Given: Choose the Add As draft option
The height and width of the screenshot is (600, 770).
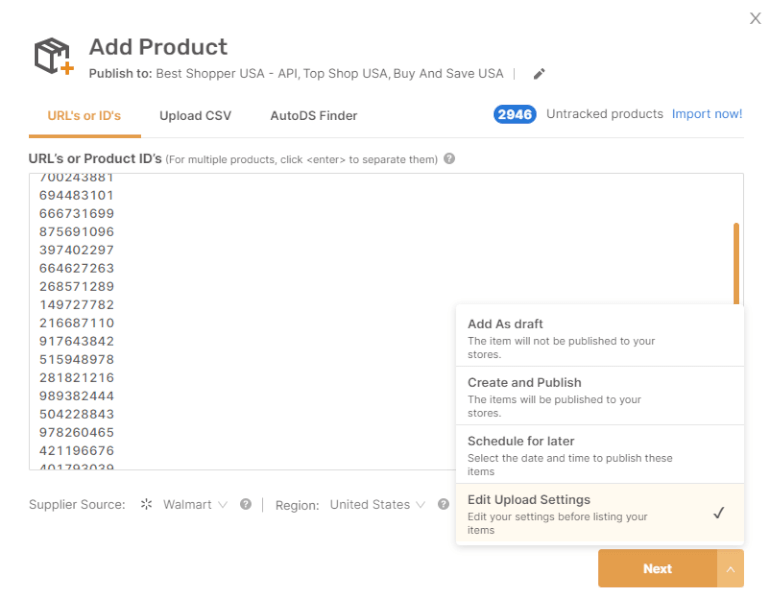Looking at the screenshot, I should pos(600,337).
